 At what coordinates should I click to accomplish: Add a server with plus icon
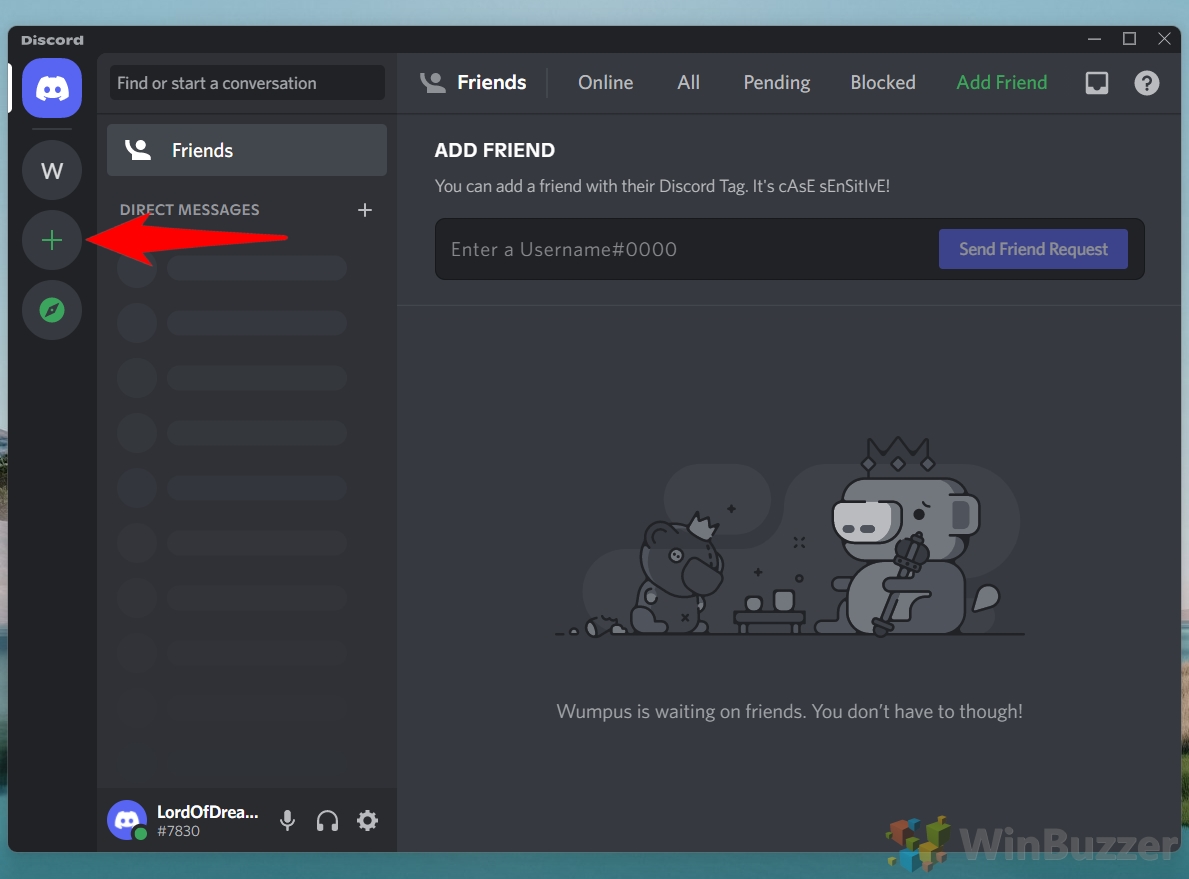tap(52, 240)
